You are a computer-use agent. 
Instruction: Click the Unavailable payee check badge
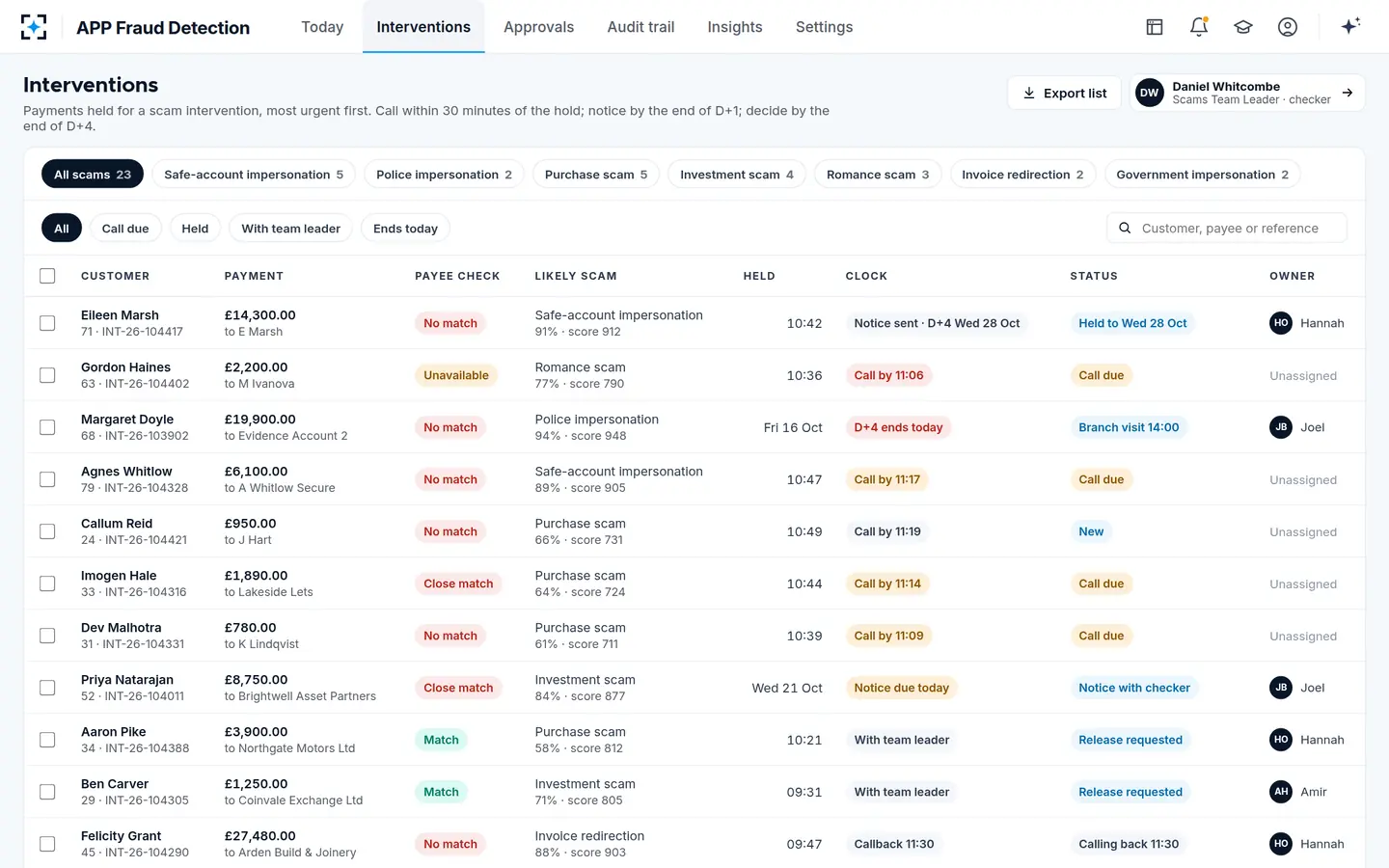[x=456, y=375]
